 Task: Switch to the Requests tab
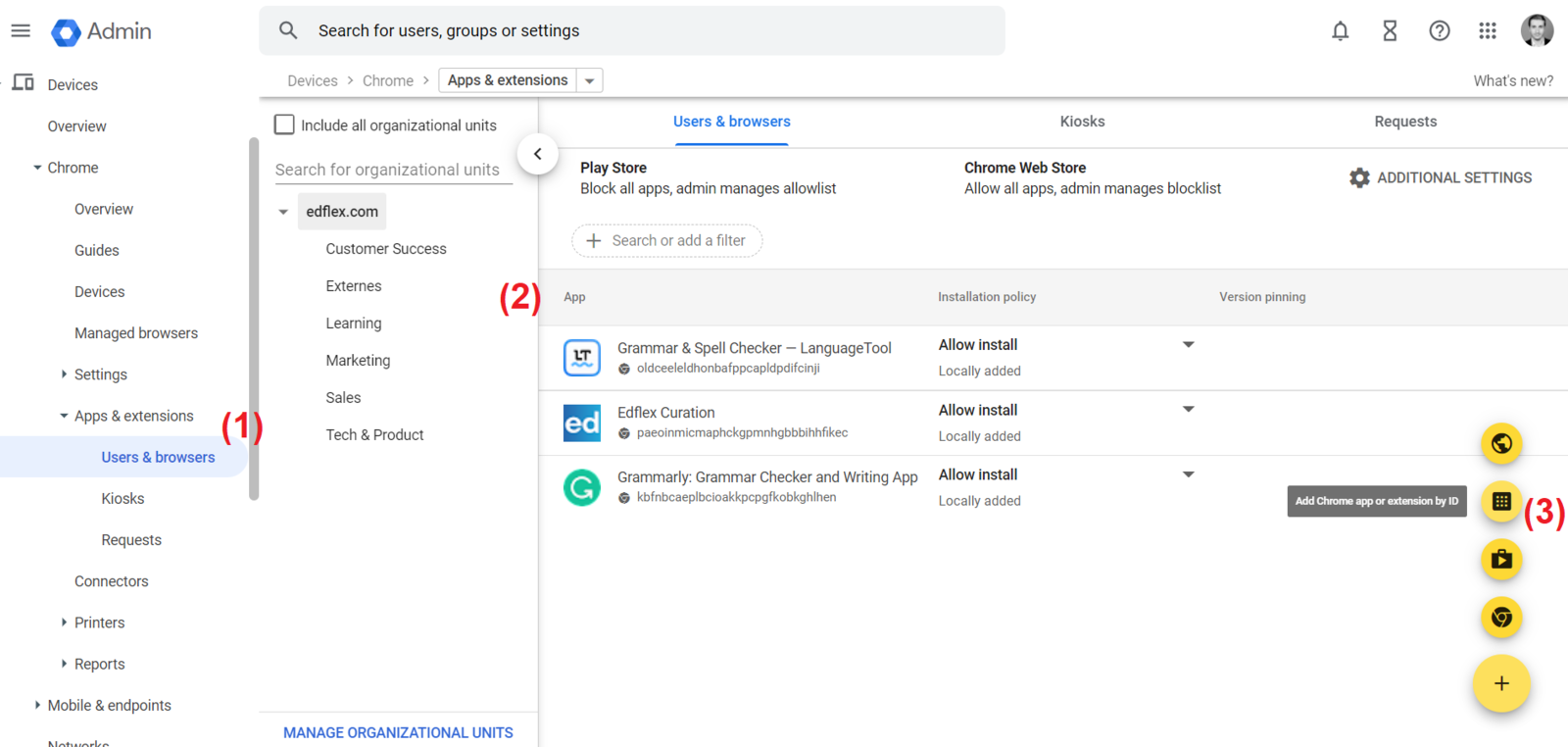coord(1405,122)
